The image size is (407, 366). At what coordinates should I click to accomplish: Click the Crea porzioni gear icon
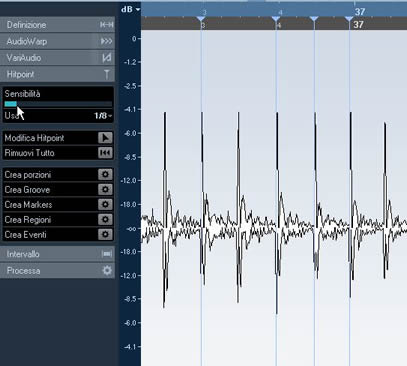tap(105, 174)
